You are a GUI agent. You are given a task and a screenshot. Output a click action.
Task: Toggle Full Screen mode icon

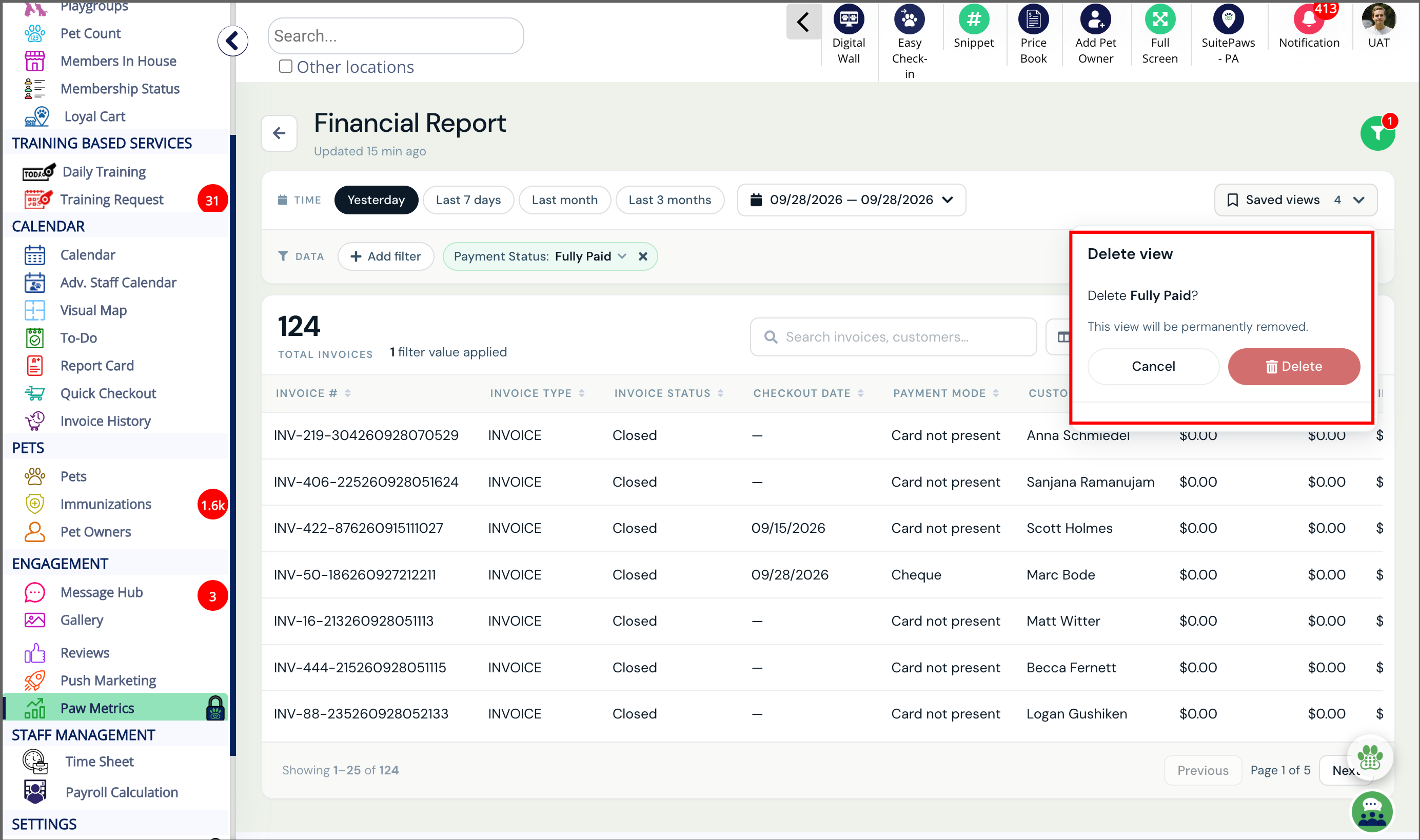point(1159,19)
